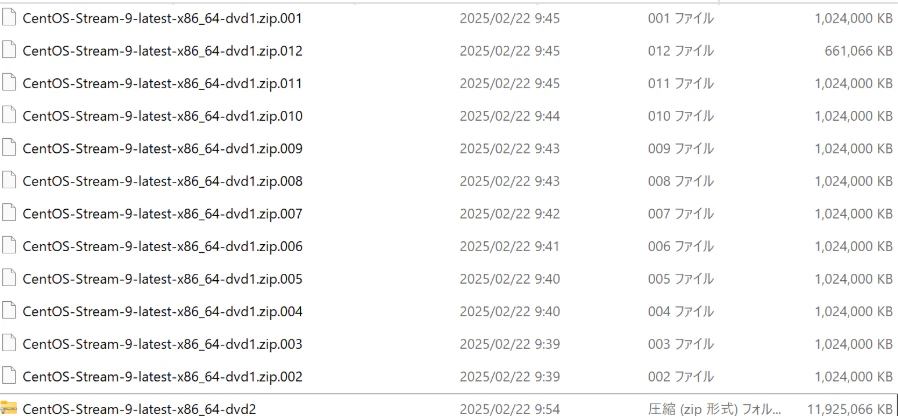The height and width of the screenshot is (416, 898).
Task: Click the 2025/02/22 9:44 date entry
Action: coord(510,116)
